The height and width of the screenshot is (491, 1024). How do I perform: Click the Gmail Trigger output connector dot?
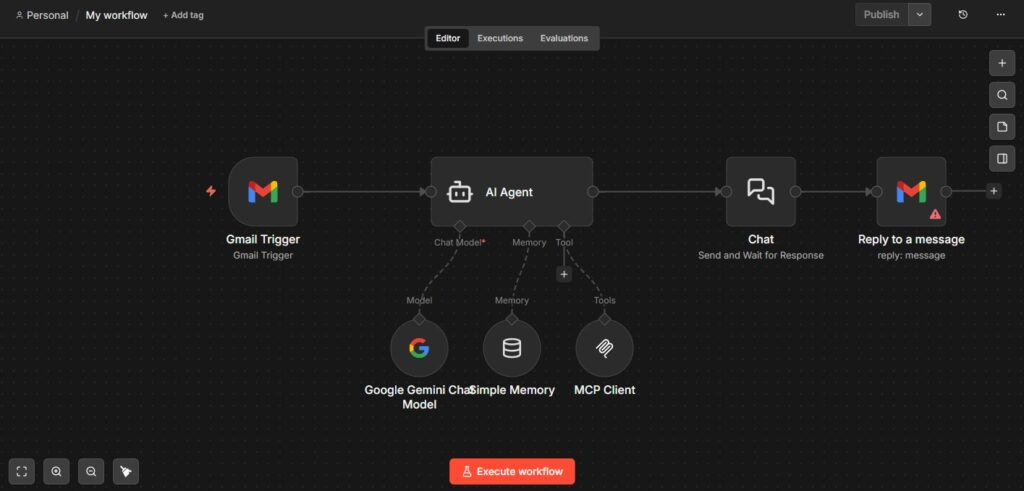click(298, 191)
